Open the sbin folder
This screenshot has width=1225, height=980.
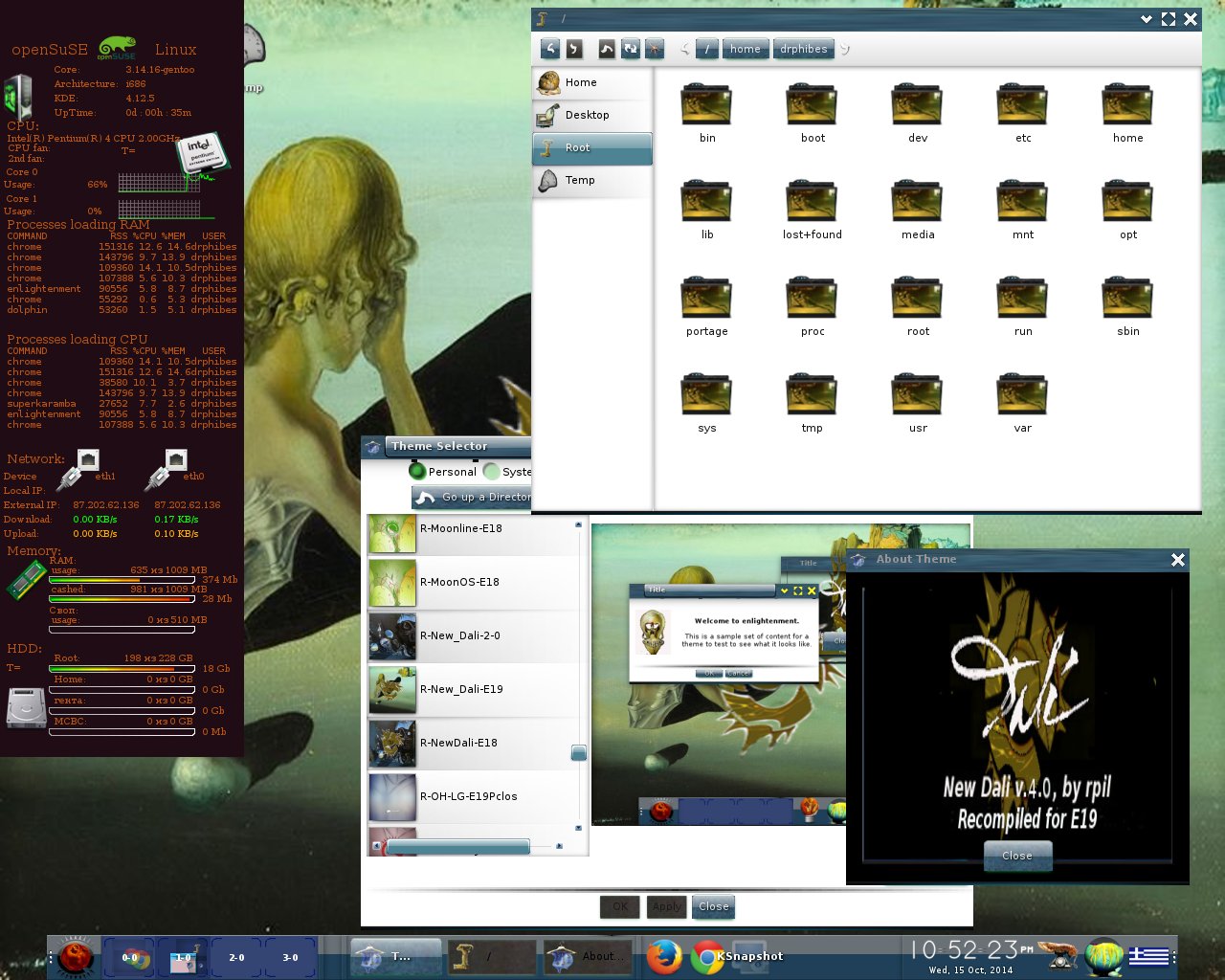pos(1128,306)
